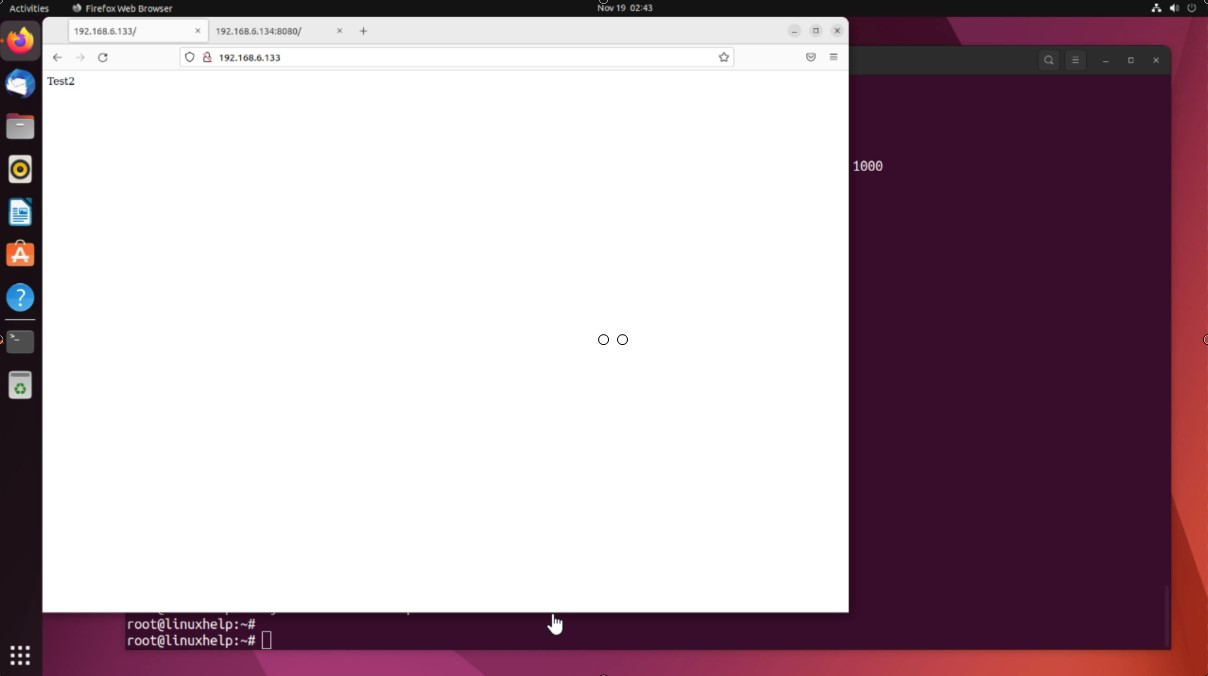The image size is (1208, 676).
Task: Open Ubuntu Software from the dock
Action: (x=20, y=255)
